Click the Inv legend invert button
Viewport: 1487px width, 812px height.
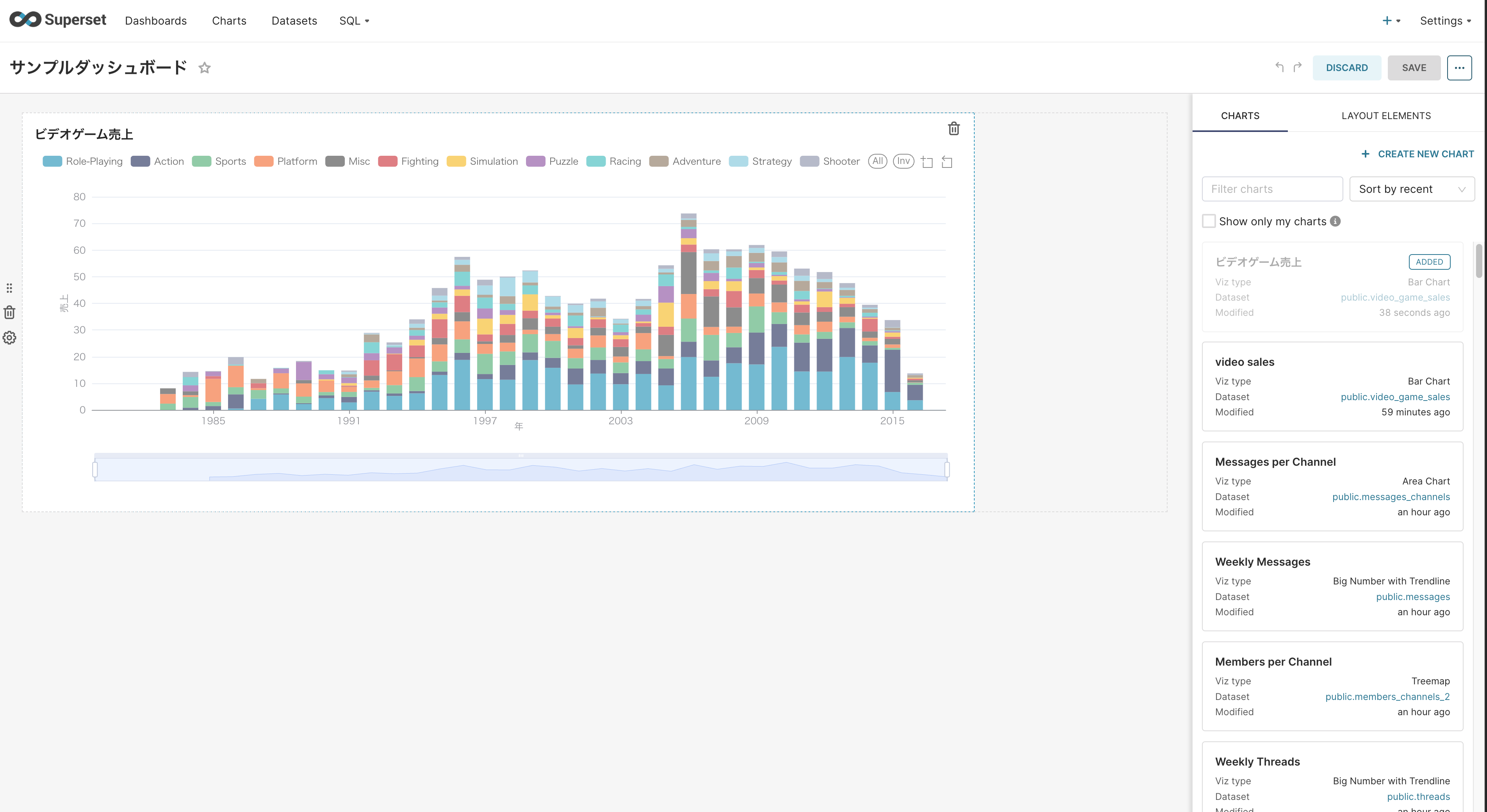point(903,161)
